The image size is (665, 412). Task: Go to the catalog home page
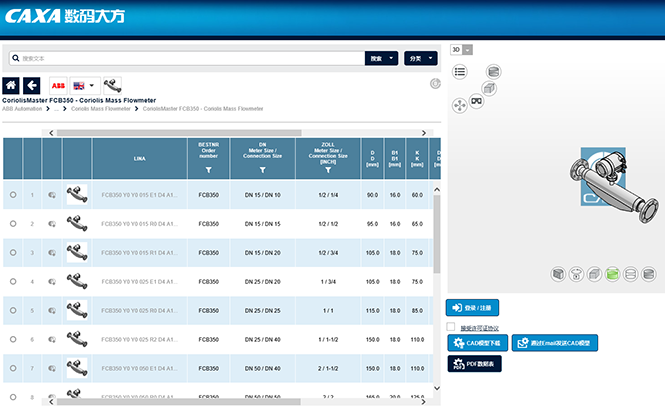pos(11,85)
